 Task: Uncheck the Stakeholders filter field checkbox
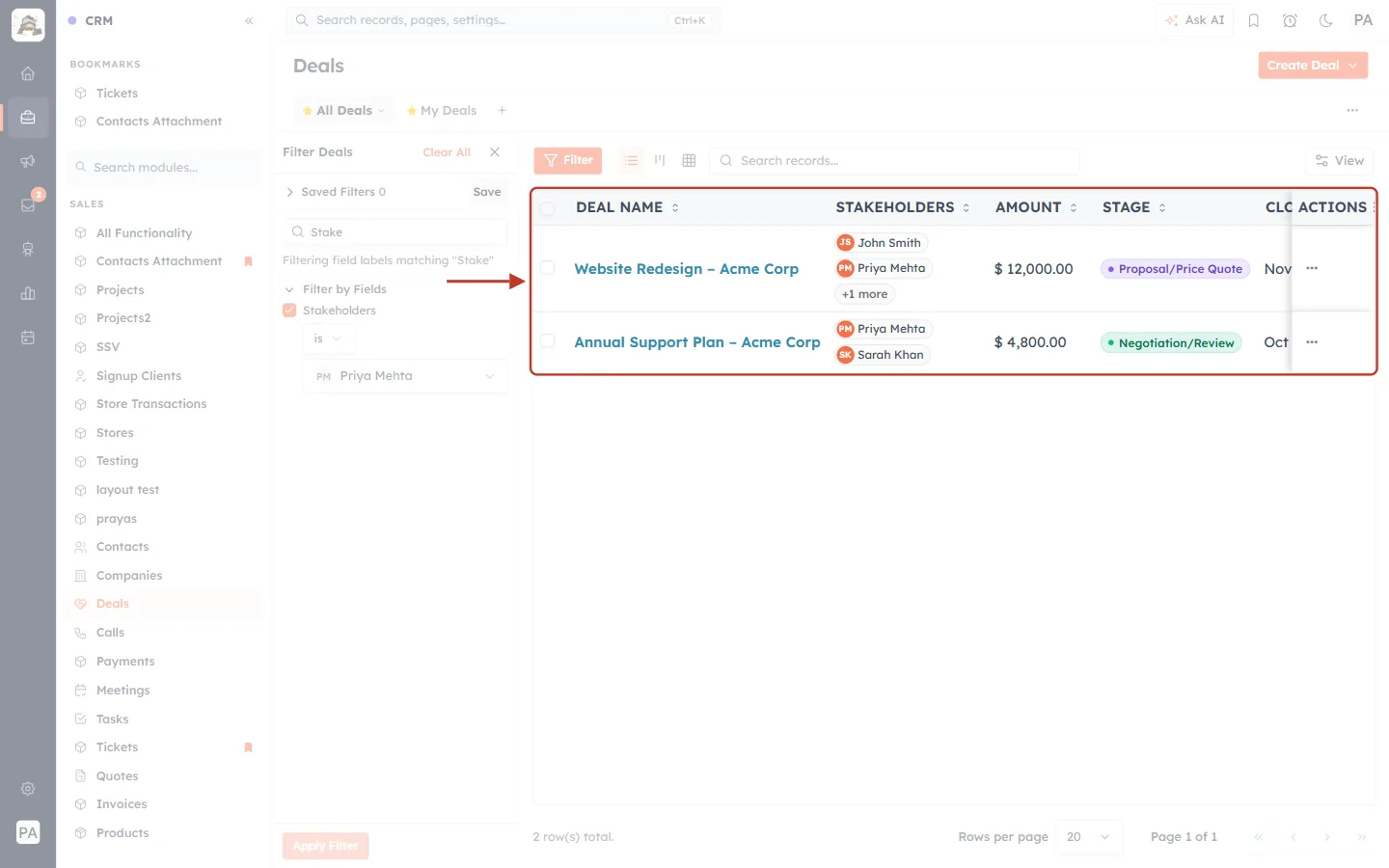[289, 311]
